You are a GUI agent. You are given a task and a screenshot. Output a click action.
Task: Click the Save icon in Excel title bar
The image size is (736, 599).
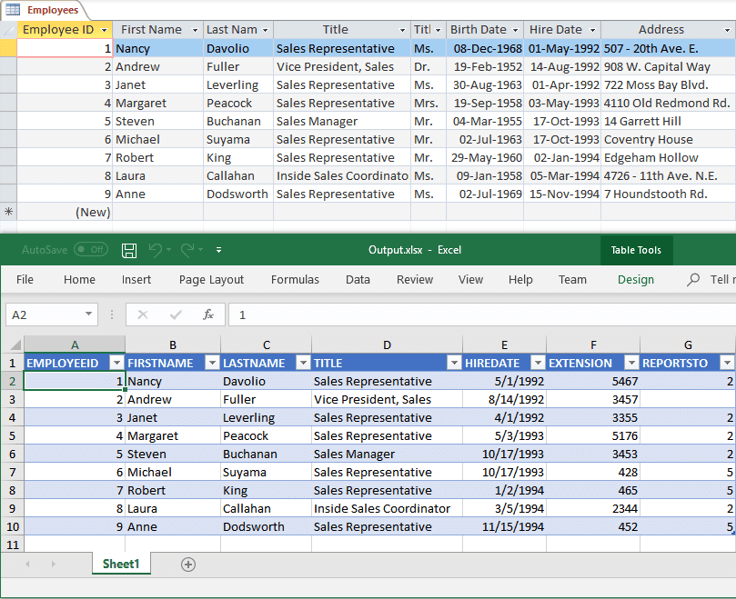(x=129, y=250)
